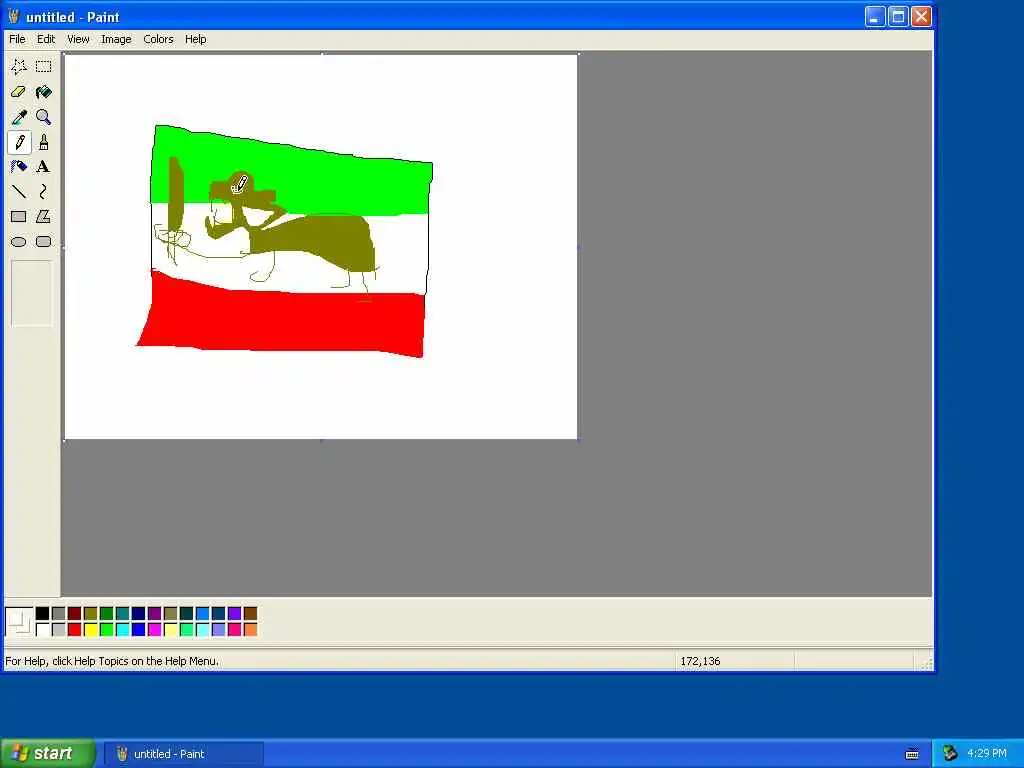Select the rectangular Select tool
The image size is (1024, 768).
(x=43, y=67)
